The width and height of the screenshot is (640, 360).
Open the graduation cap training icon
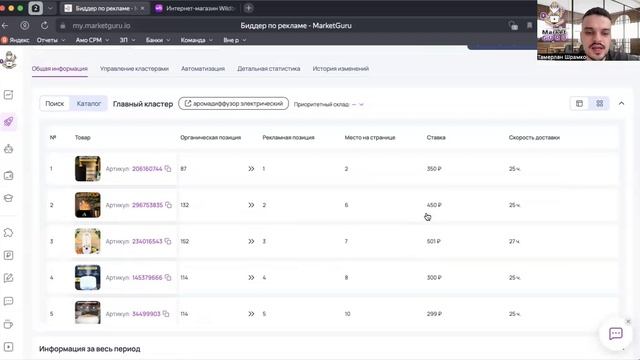[8, 198]
